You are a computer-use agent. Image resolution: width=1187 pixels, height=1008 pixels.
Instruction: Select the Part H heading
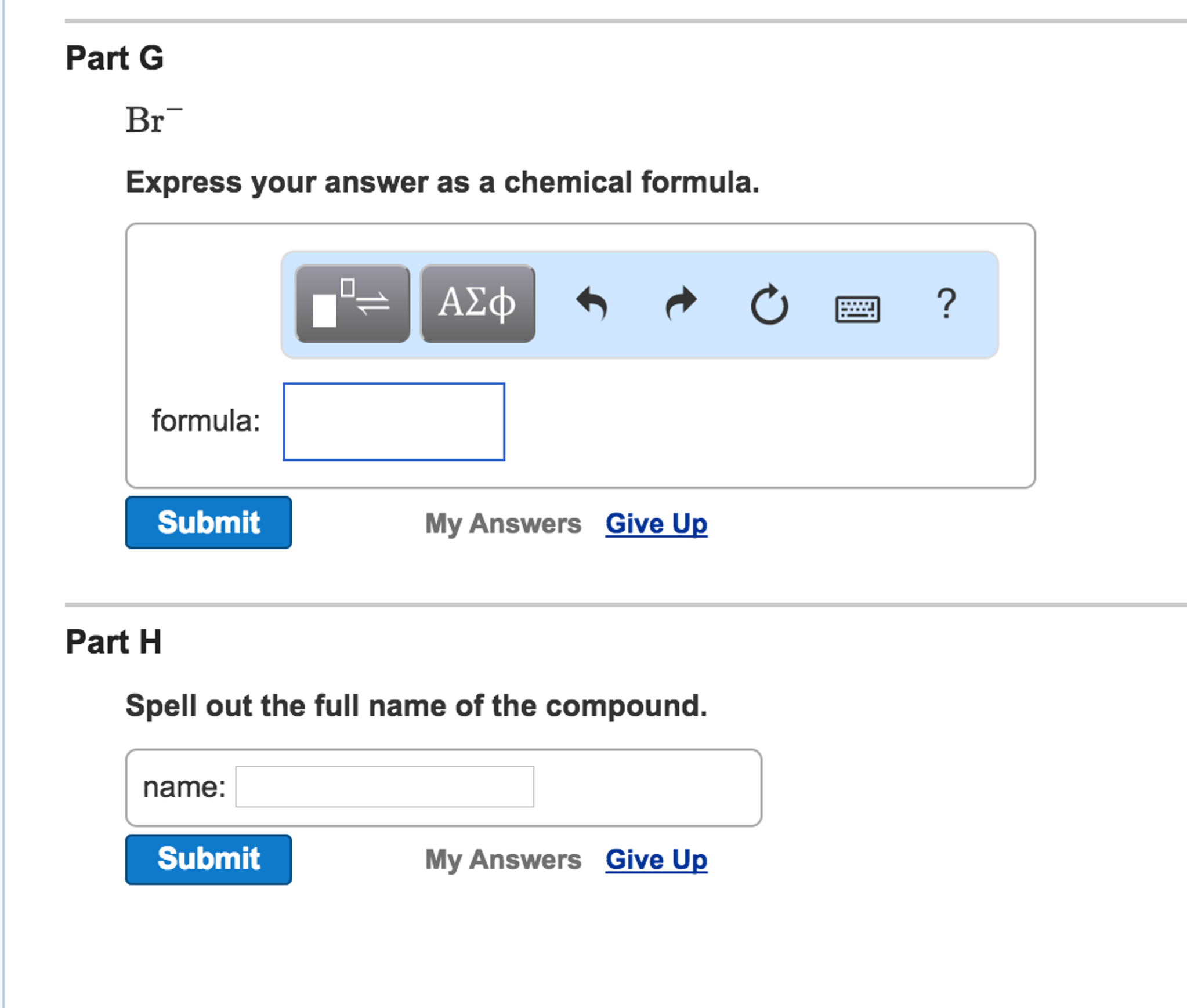(113, 641)
